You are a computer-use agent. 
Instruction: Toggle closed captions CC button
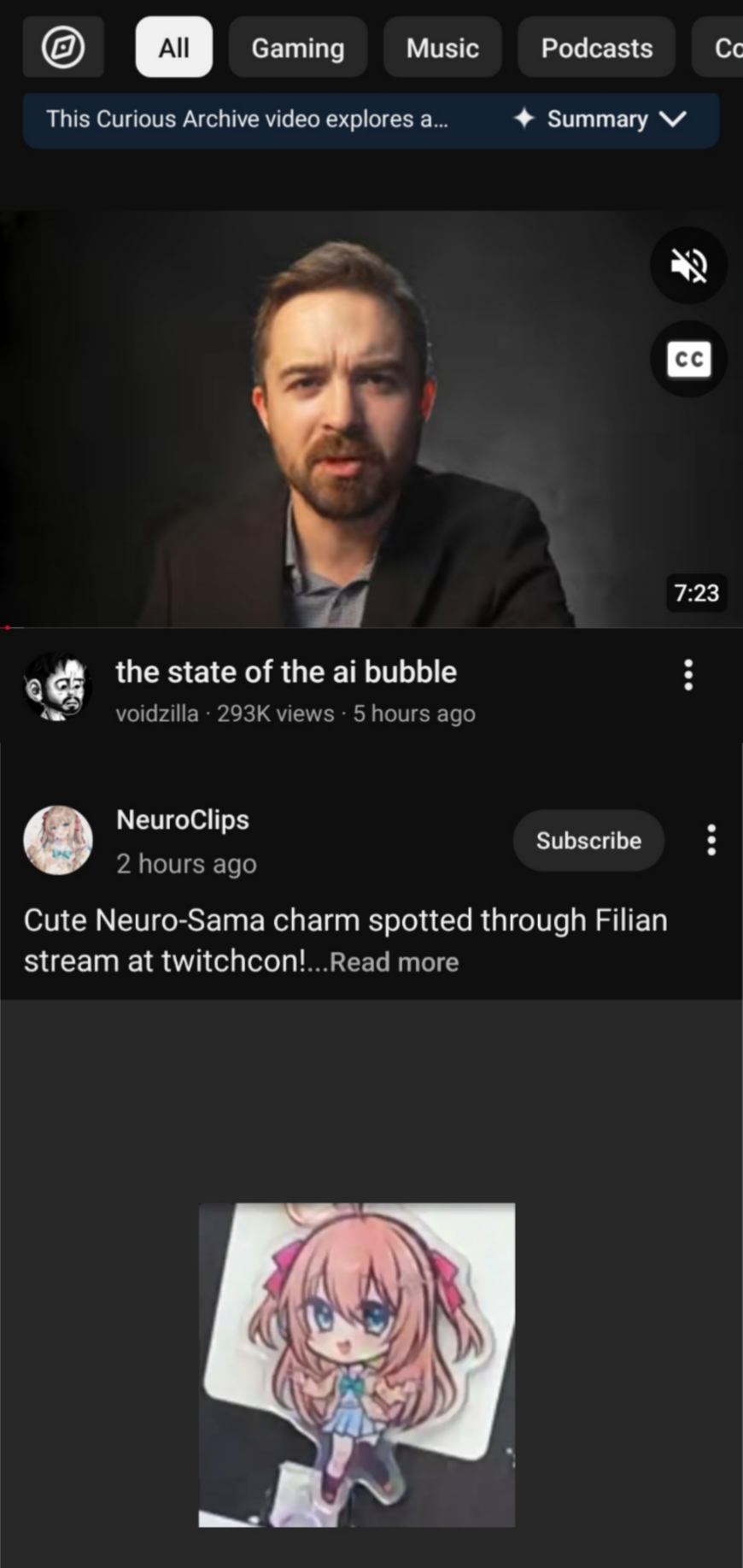click(688, 359)
